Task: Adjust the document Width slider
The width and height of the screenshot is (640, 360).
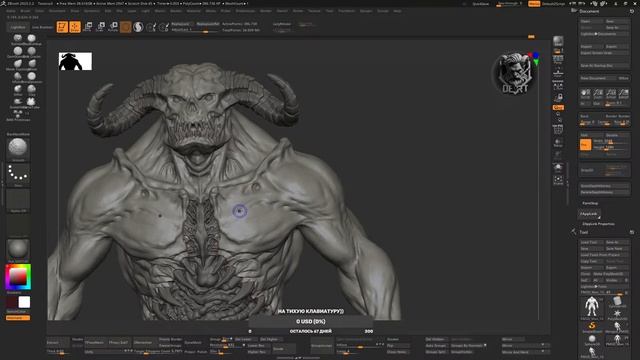Action: [610, 141]
